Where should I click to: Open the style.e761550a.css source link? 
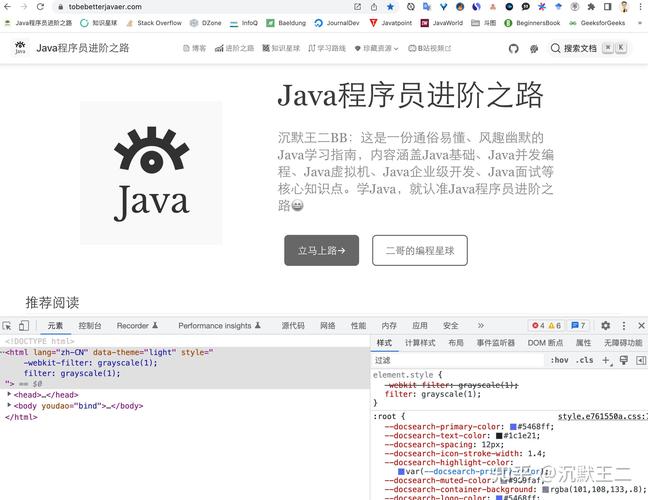[602, 417]
